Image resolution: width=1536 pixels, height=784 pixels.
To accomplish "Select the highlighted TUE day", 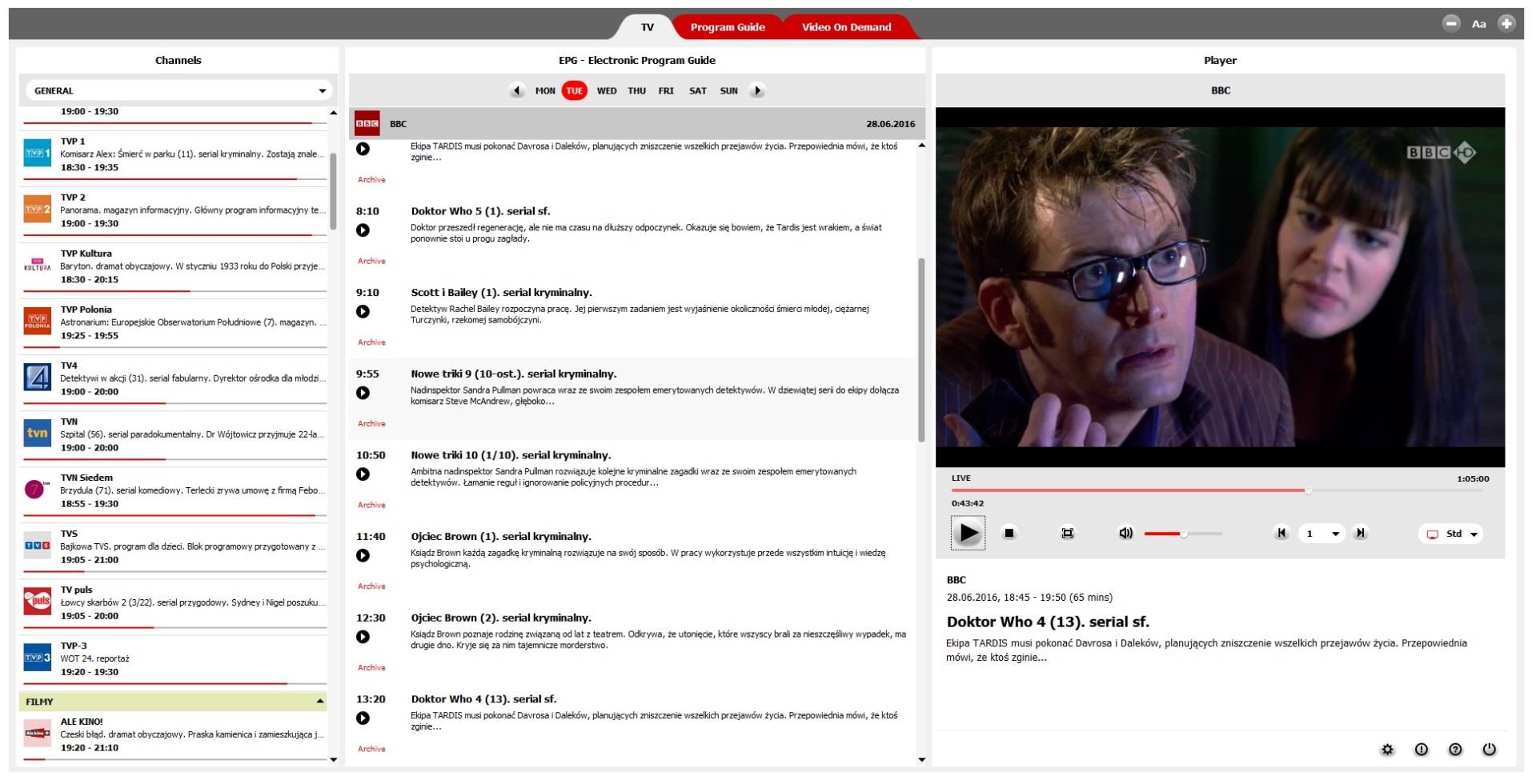I will 574,91.
